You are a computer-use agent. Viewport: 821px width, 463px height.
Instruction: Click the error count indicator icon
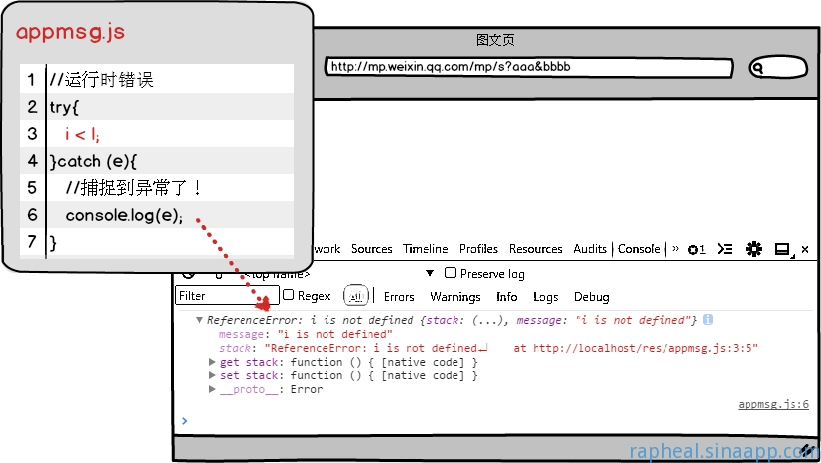pyautogui.click(x=696, y=249)
